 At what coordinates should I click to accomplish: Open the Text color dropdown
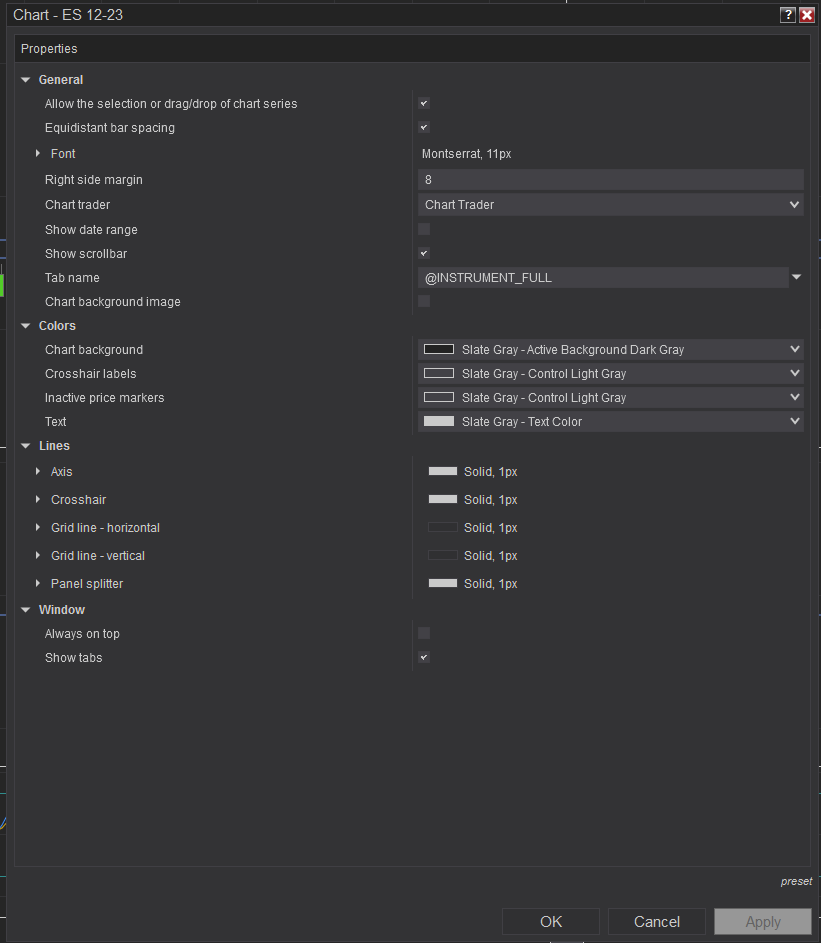610,422
